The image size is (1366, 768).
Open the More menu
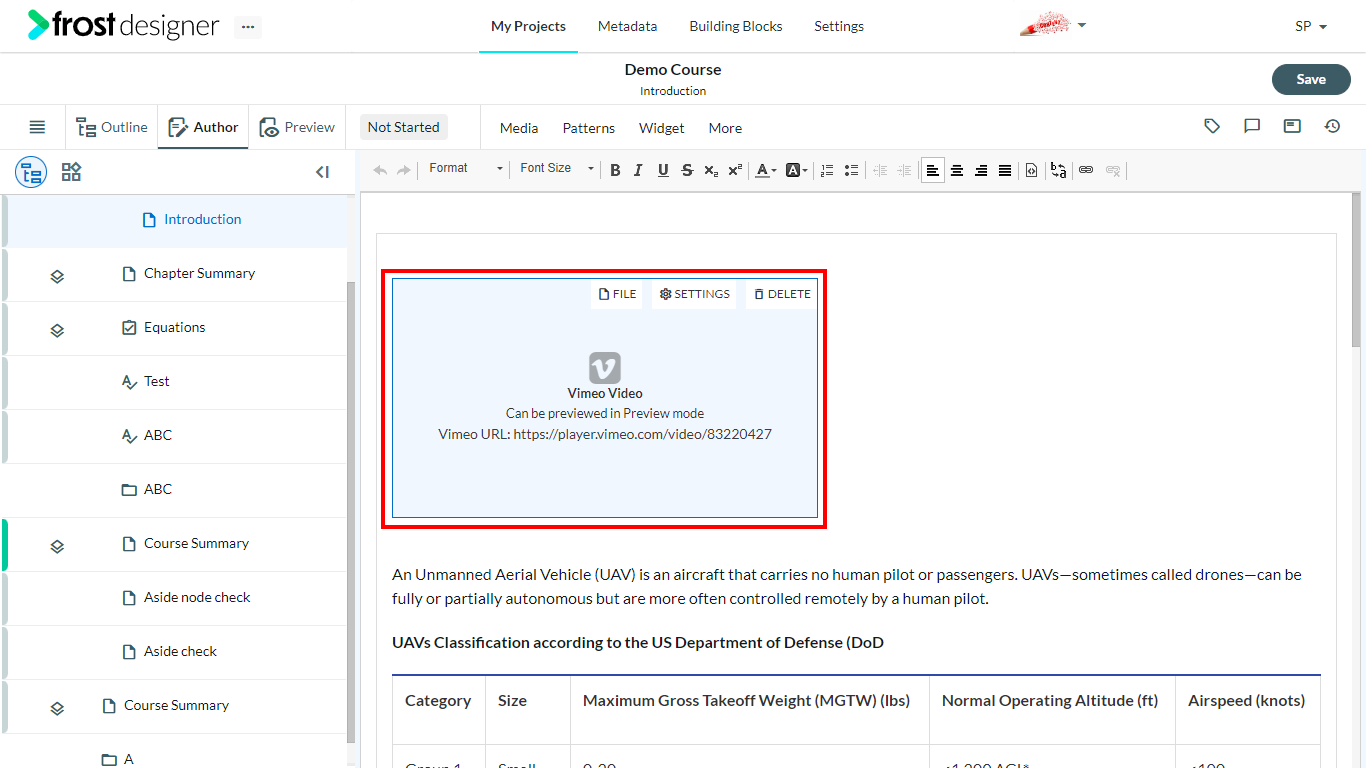725,128
